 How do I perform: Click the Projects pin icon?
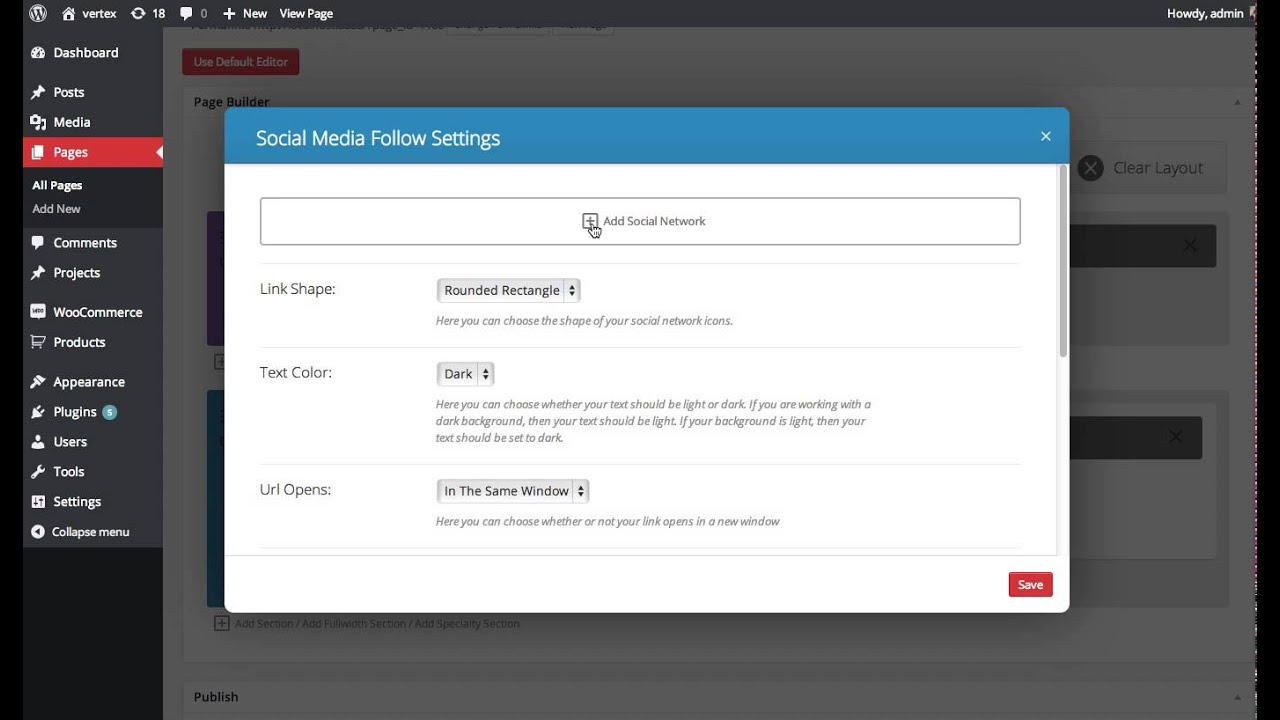pos(38,272)
